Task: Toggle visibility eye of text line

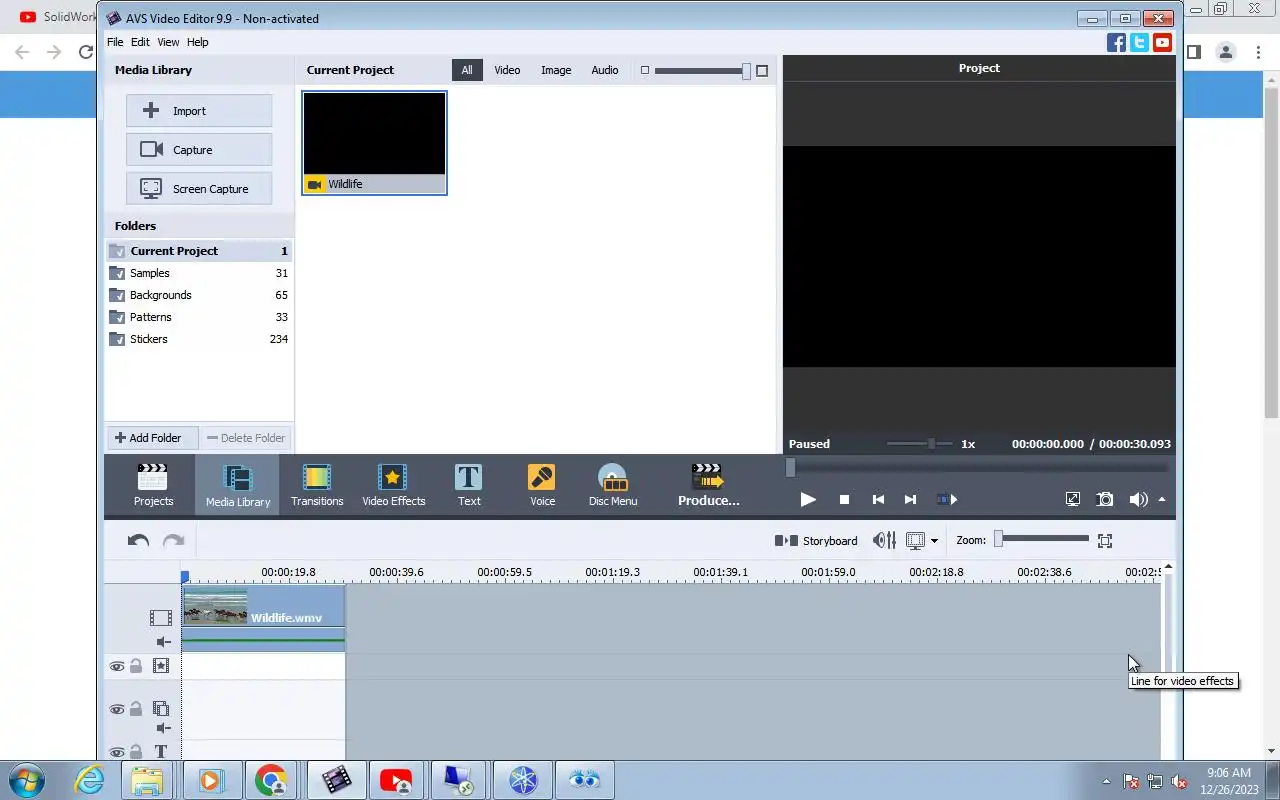Action: (x=117, y=752)
